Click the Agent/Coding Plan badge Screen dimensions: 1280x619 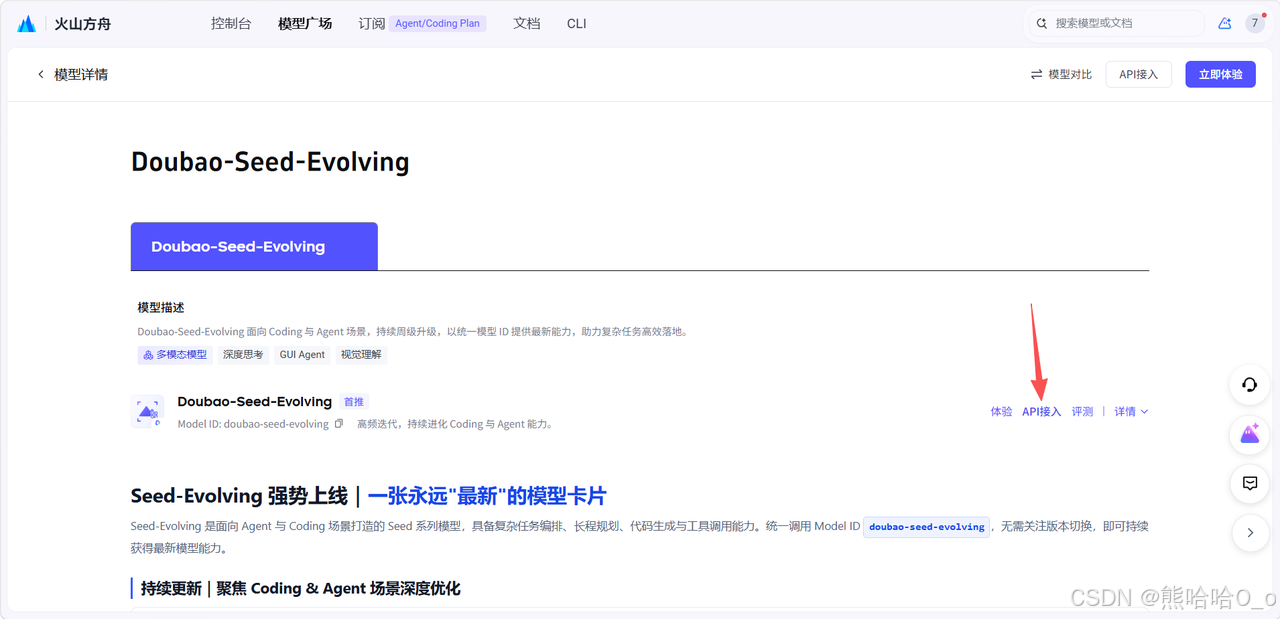point(438,23)
